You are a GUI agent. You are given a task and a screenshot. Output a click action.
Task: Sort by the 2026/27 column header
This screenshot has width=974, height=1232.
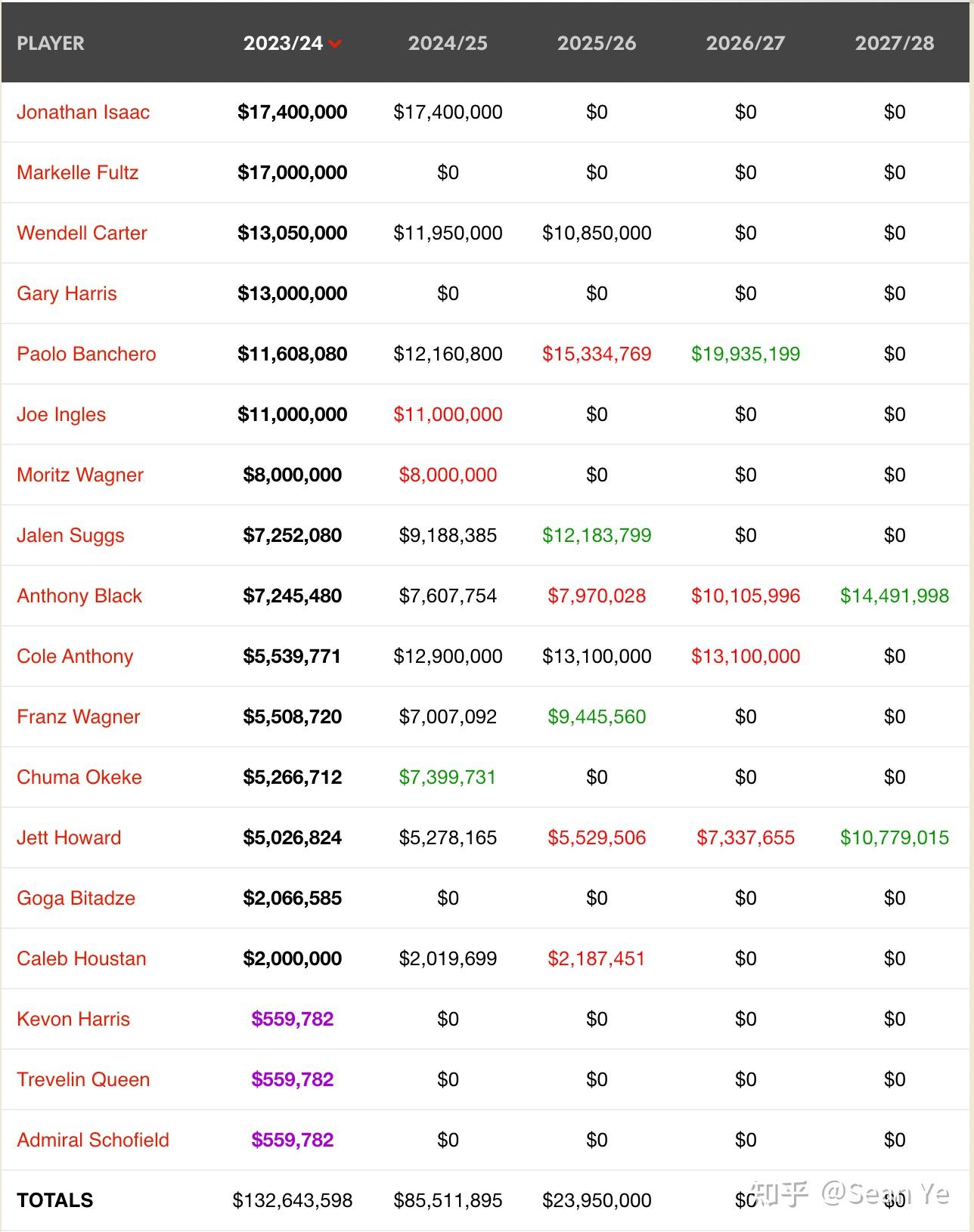coord(746,43)
